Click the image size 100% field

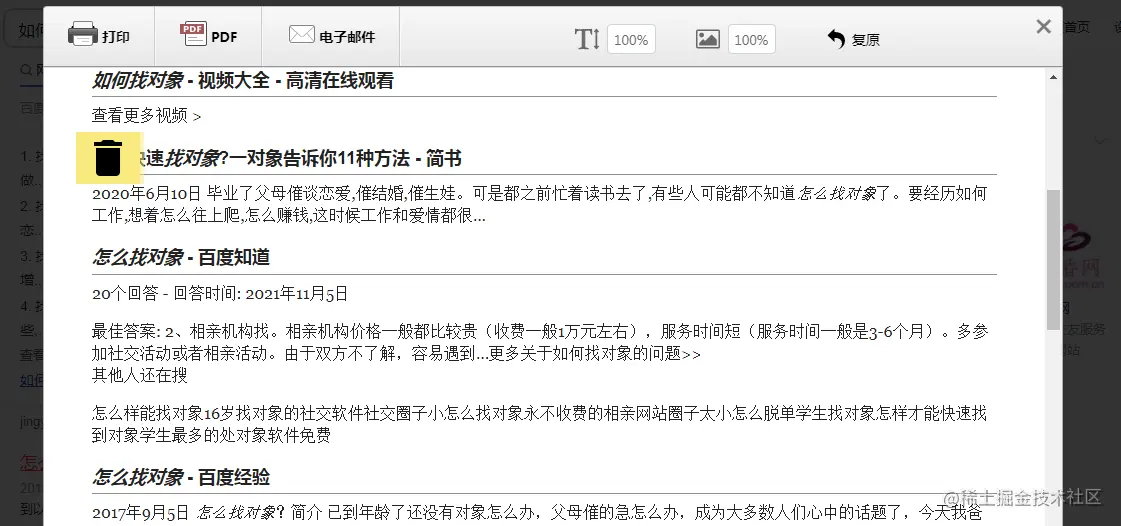[x=751, y=39]
